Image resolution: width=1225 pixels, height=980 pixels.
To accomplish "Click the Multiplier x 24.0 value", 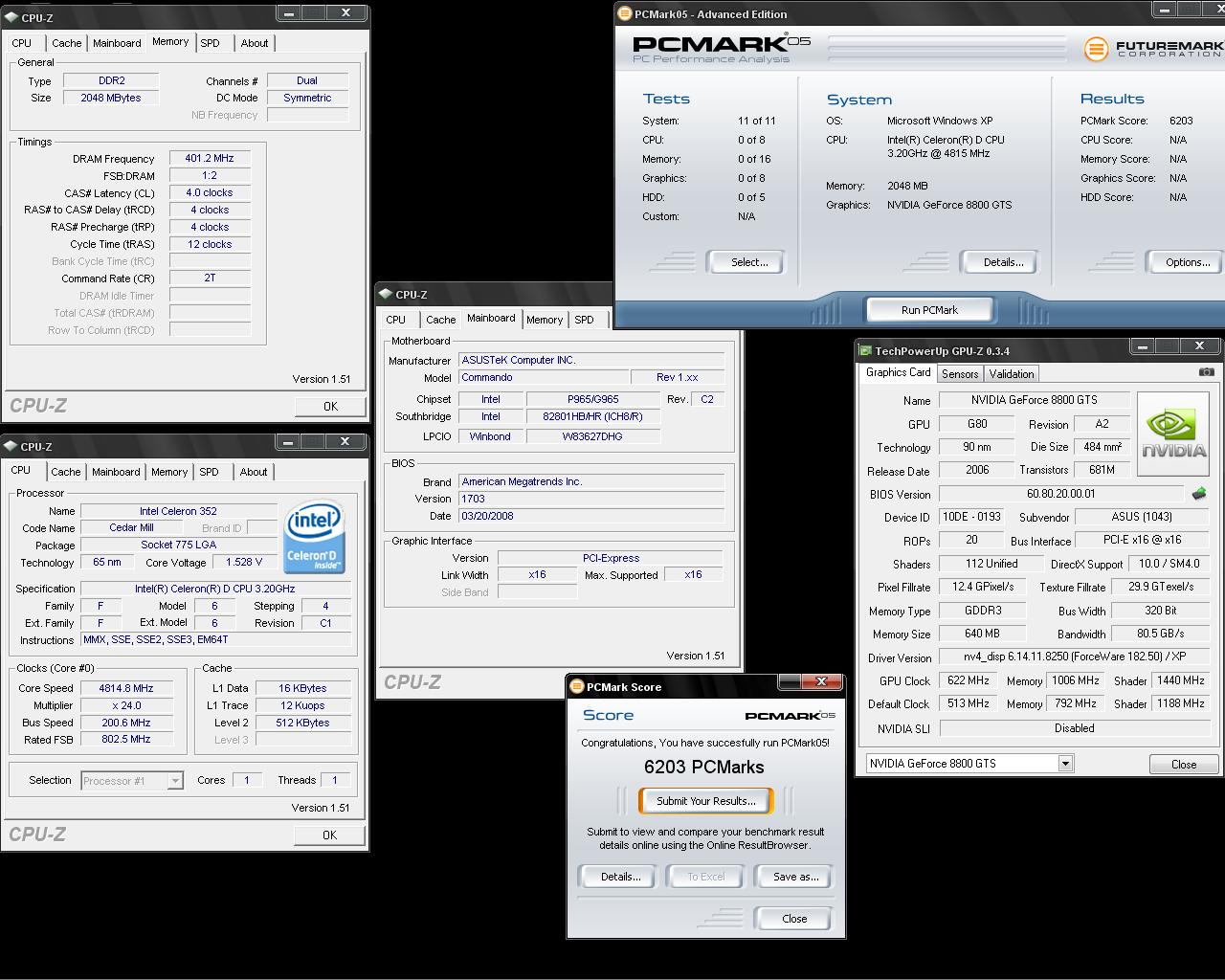I will tap(126, 705).
